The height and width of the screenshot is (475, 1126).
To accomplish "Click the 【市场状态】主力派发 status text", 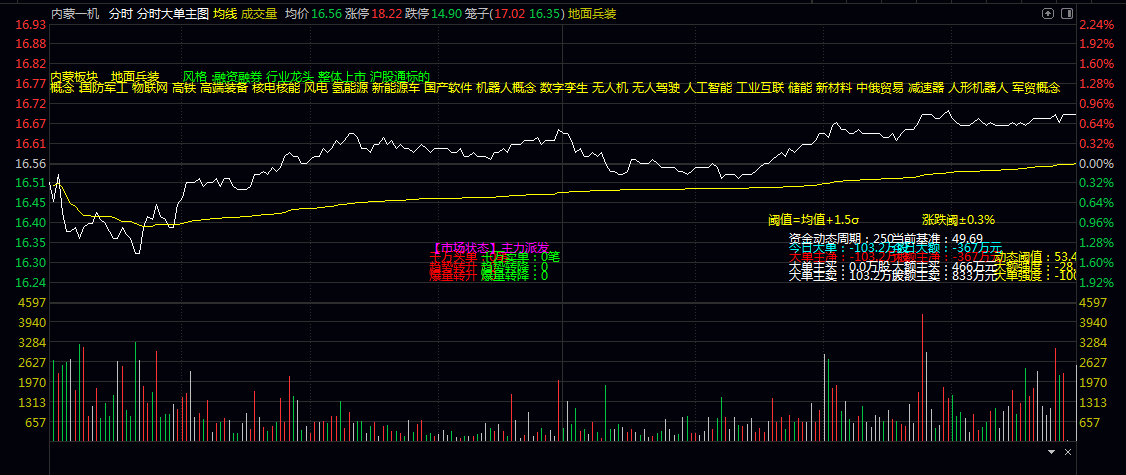I will tap(491, 247).
